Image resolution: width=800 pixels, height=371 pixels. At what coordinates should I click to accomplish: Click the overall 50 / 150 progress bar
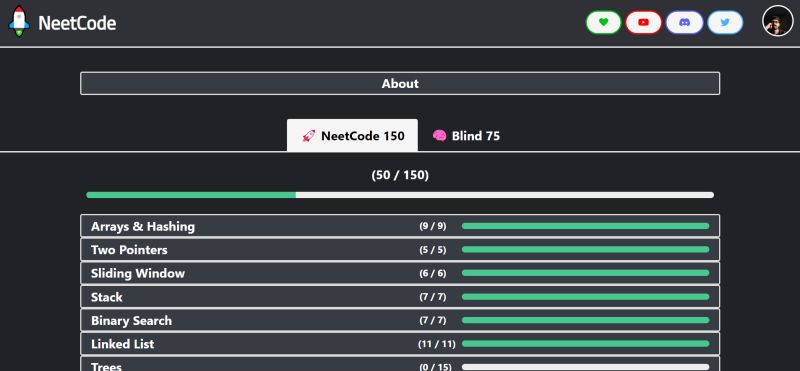(400, 195)
